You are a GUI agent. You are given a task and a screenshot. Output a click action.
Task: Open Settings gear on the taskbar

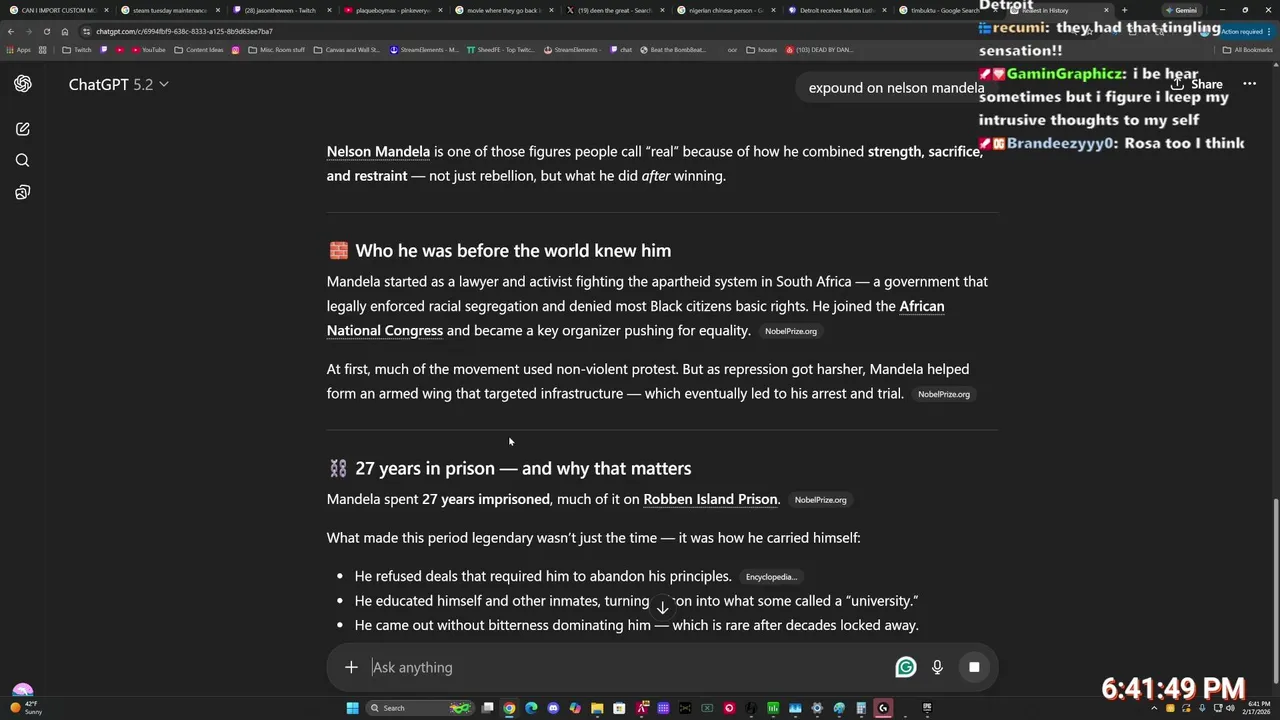click(817, 708)
